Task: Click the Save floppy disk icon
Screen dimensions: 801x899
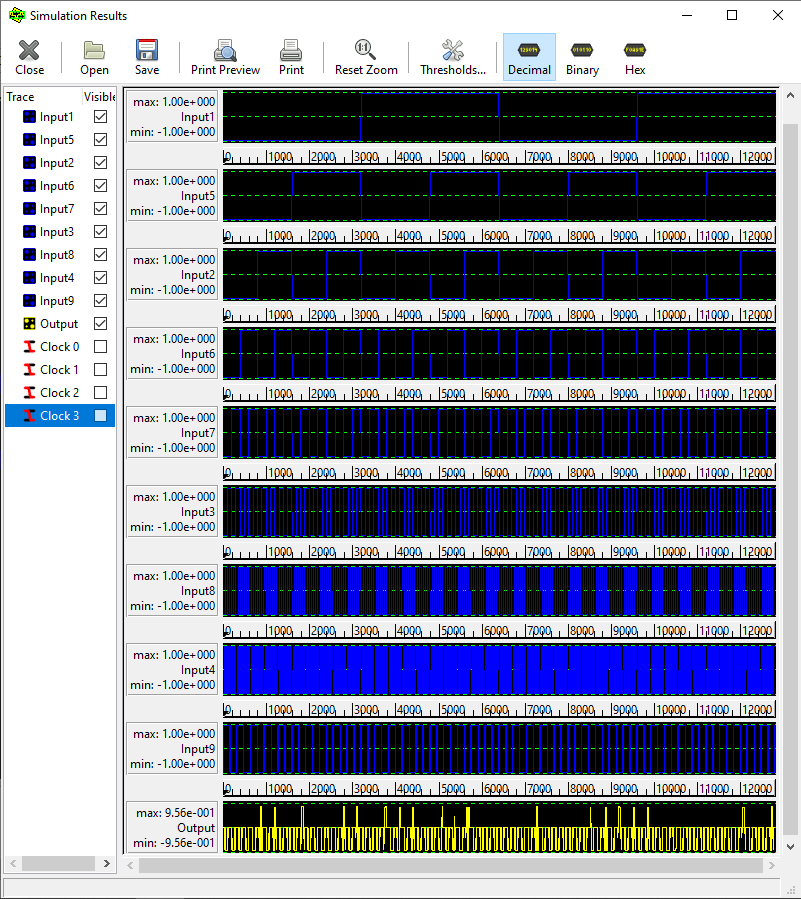Action: (x=147, y=57)
